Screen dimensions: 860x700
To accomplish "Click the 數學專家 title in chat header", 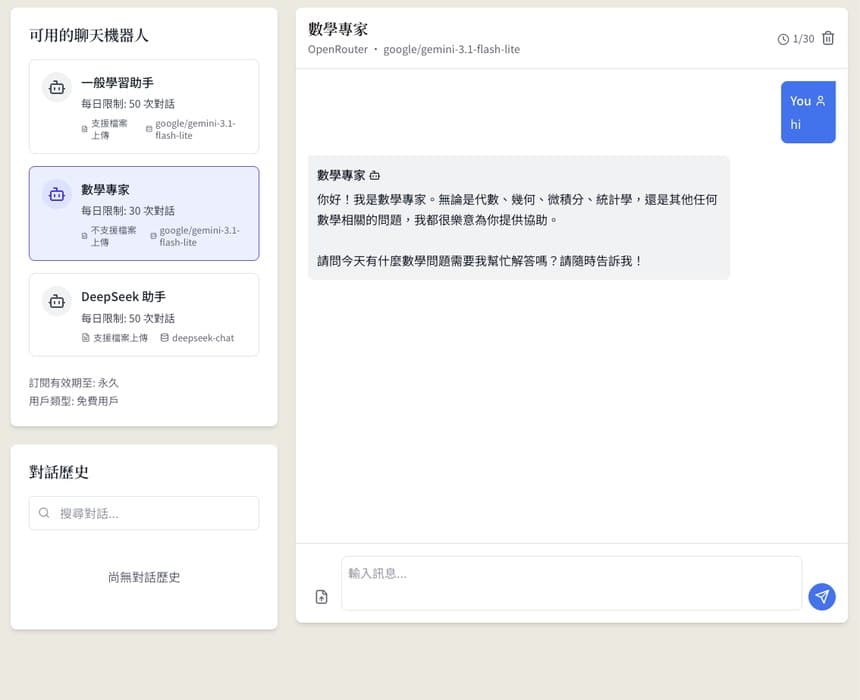I will point(337,29).
